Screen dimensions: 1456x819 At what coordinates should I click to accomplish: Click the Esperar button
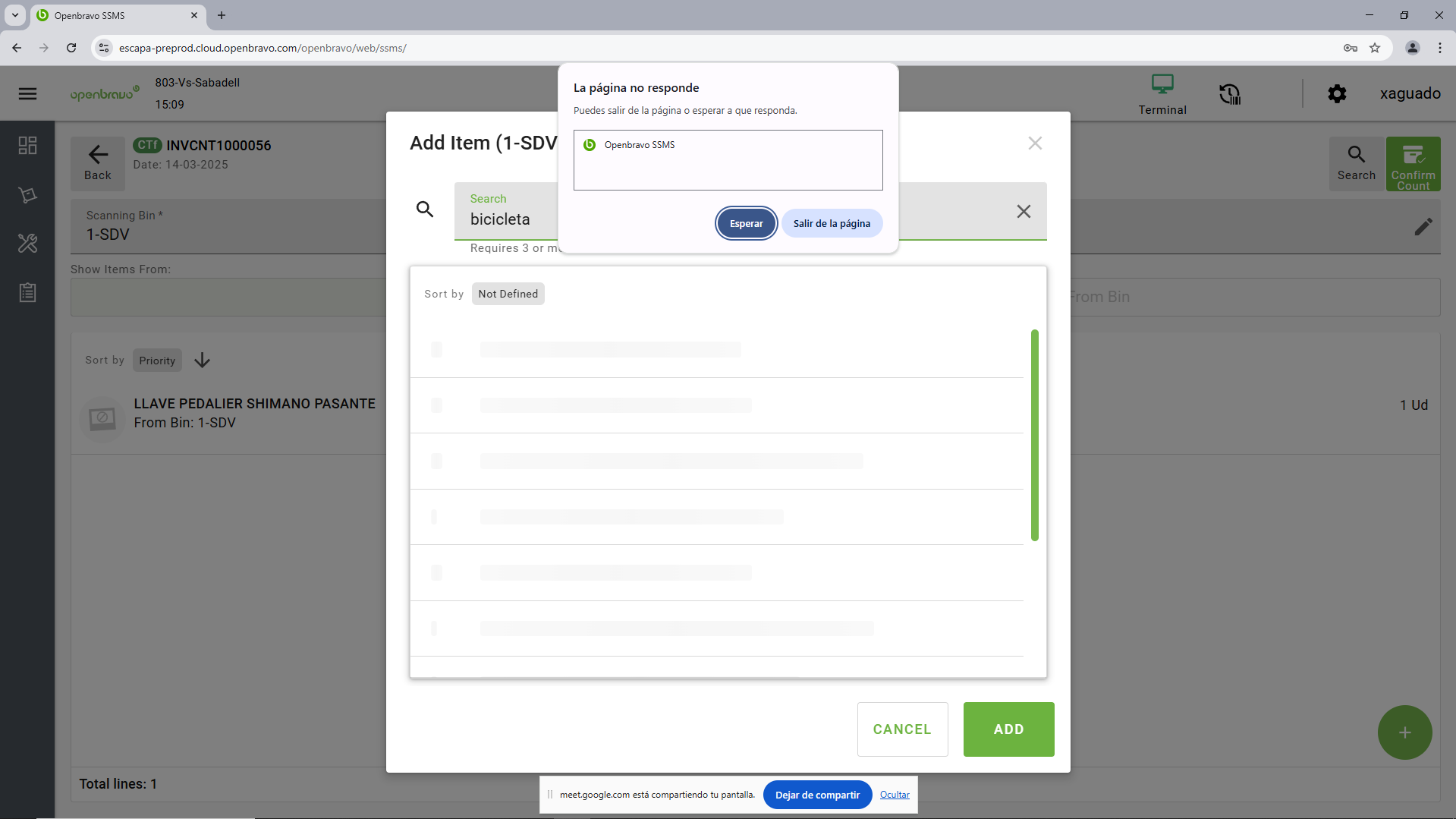(x=746, y=224)
